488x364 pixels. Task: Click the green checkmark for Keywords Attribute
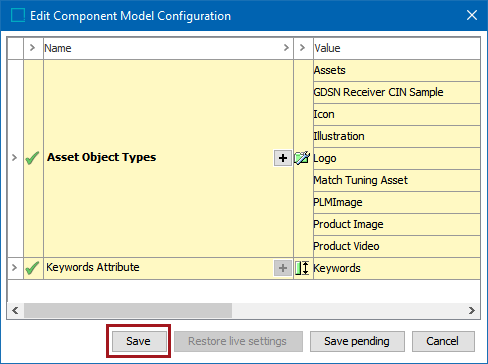(x=32, y=268)
